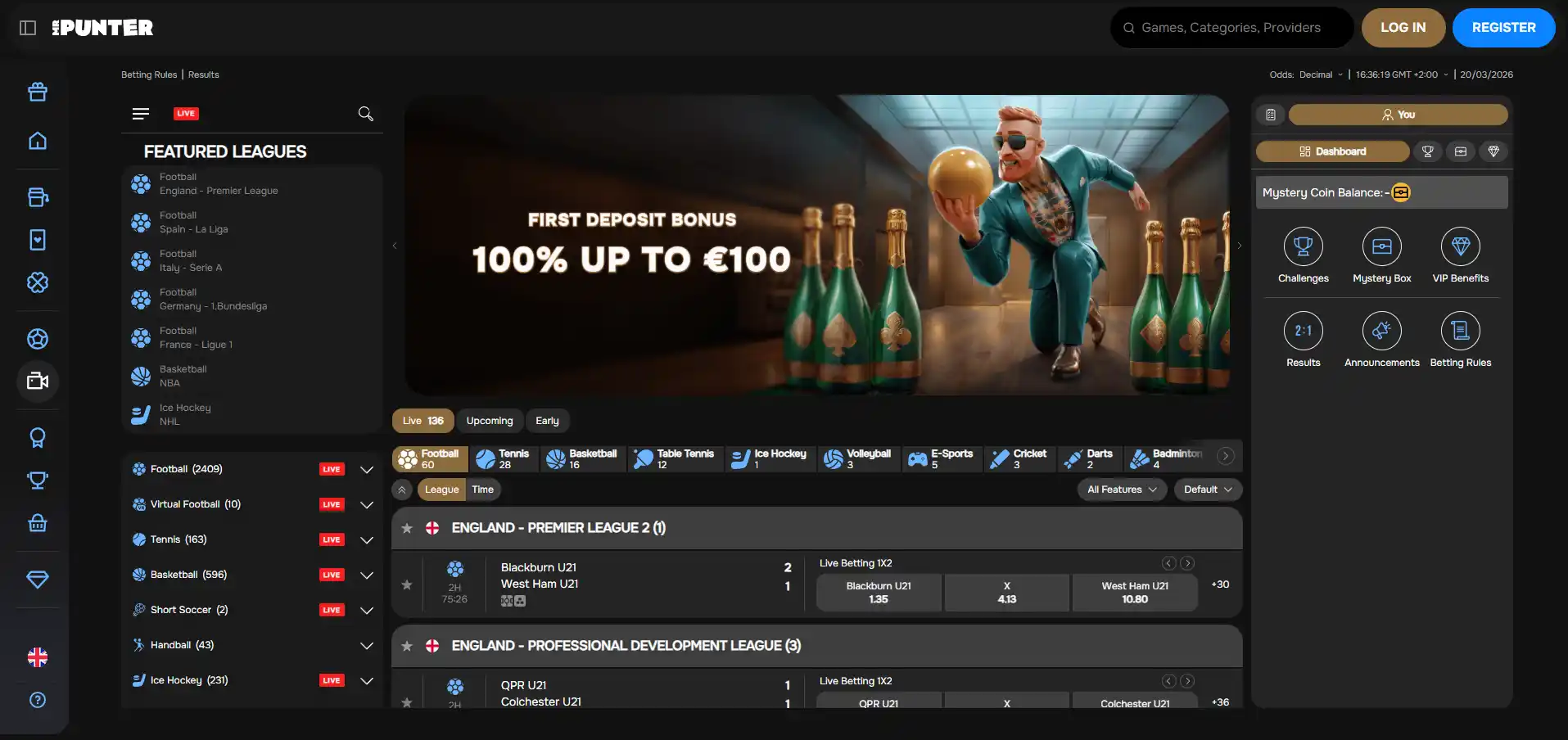1568x740 pixels.
Task: Open the search magnifier in leagues panel
Action: 366,114
